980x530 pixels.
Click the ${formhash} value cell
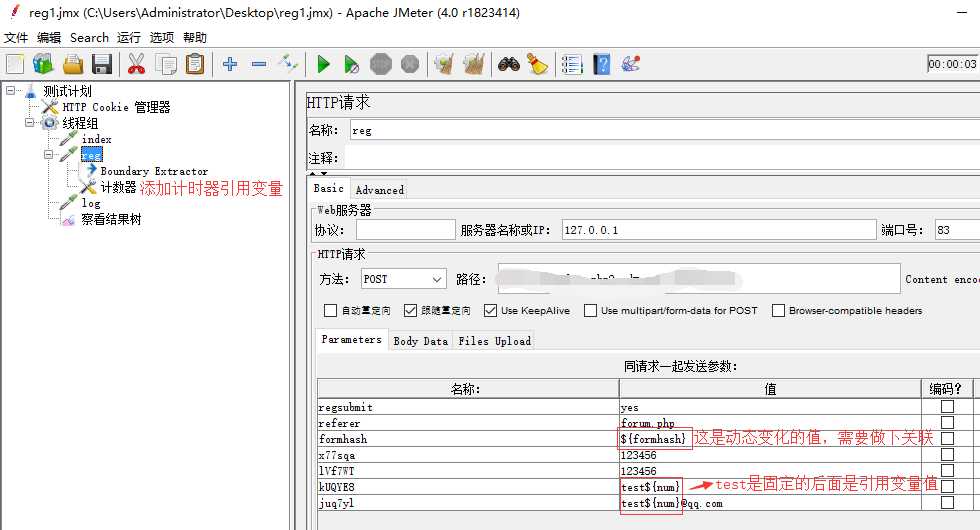(770, 439)
